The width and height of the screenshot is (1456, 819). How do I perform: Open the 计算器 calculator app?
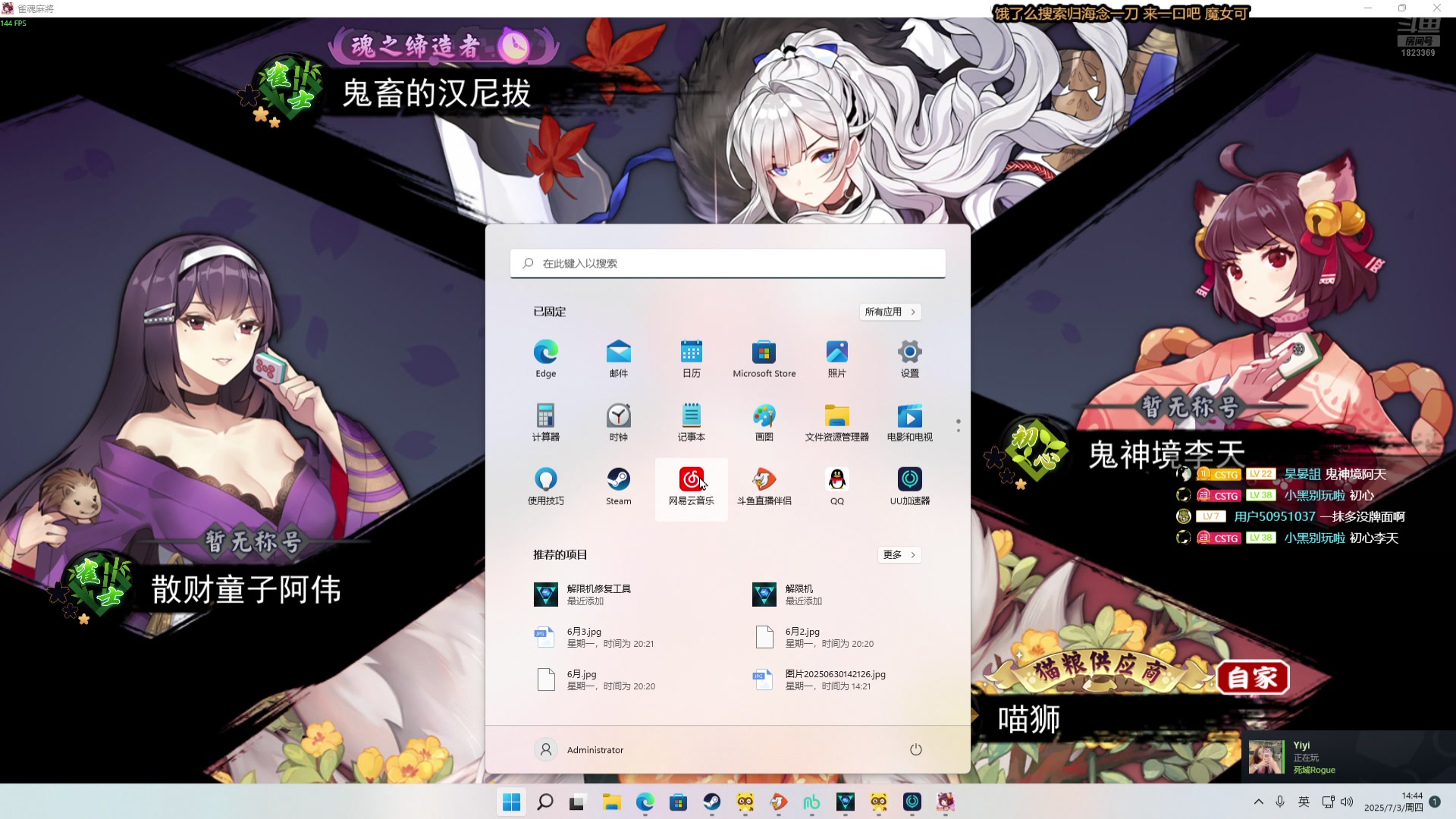click(x=546, y=422)
